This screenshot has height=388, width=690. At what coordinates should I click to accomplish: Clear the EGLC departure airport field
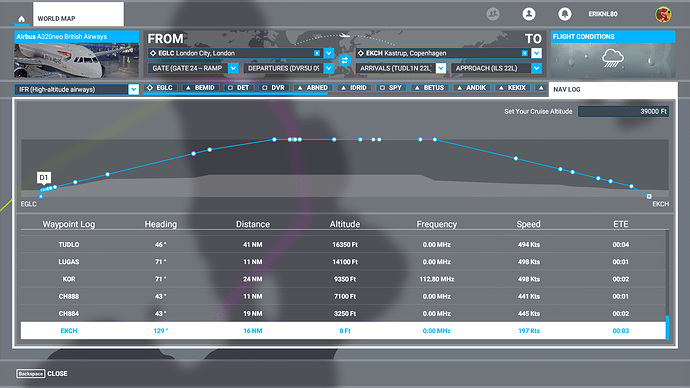(317, 53)
